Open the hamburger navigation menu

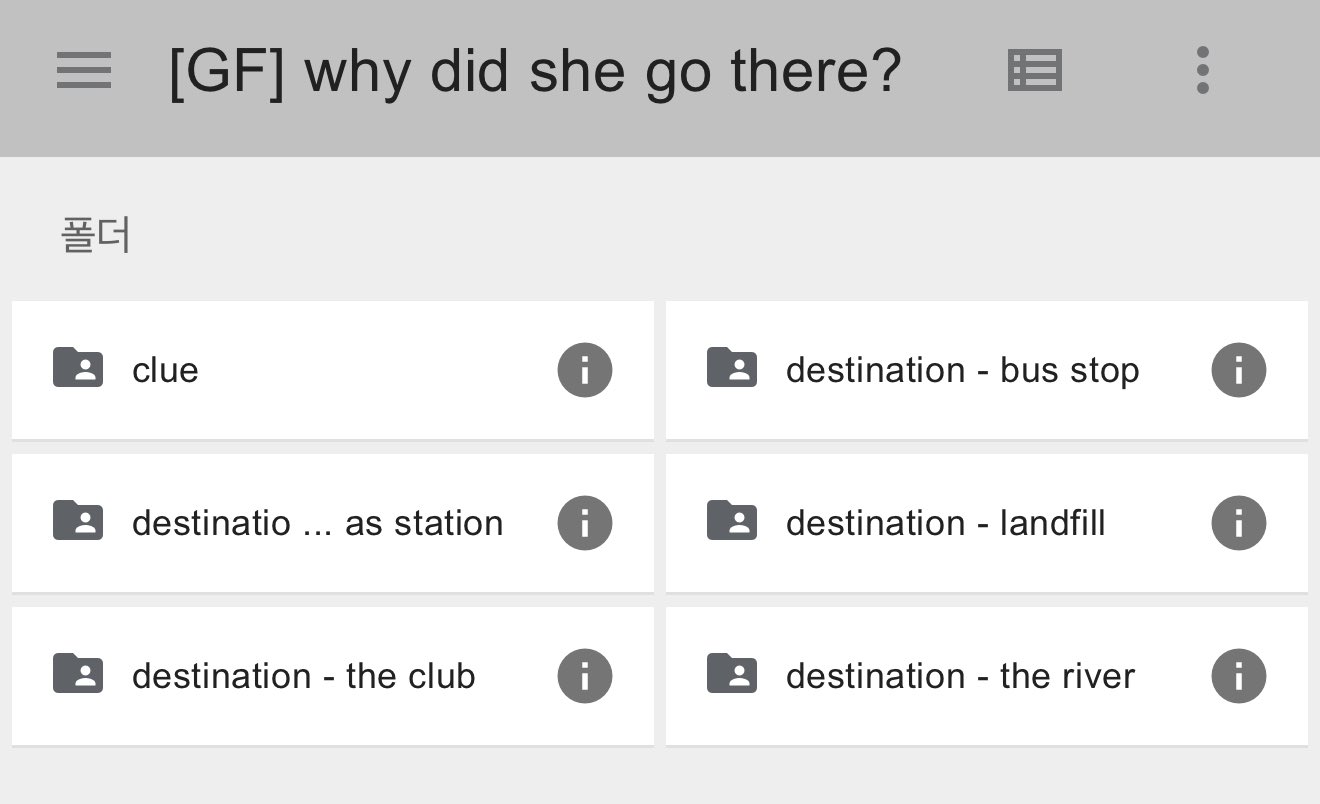click(x=84, y=72)
